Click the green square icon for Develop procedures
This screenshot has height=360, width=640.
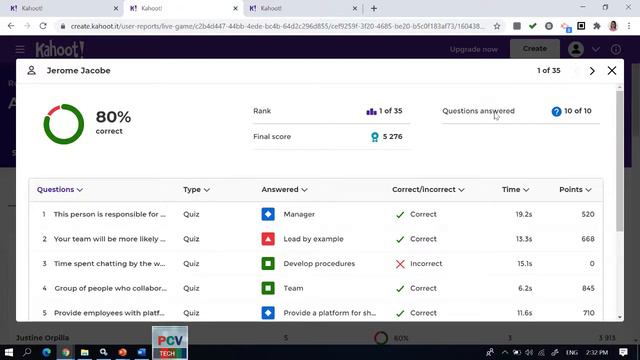pyautogui.click(x=268, y=264)
